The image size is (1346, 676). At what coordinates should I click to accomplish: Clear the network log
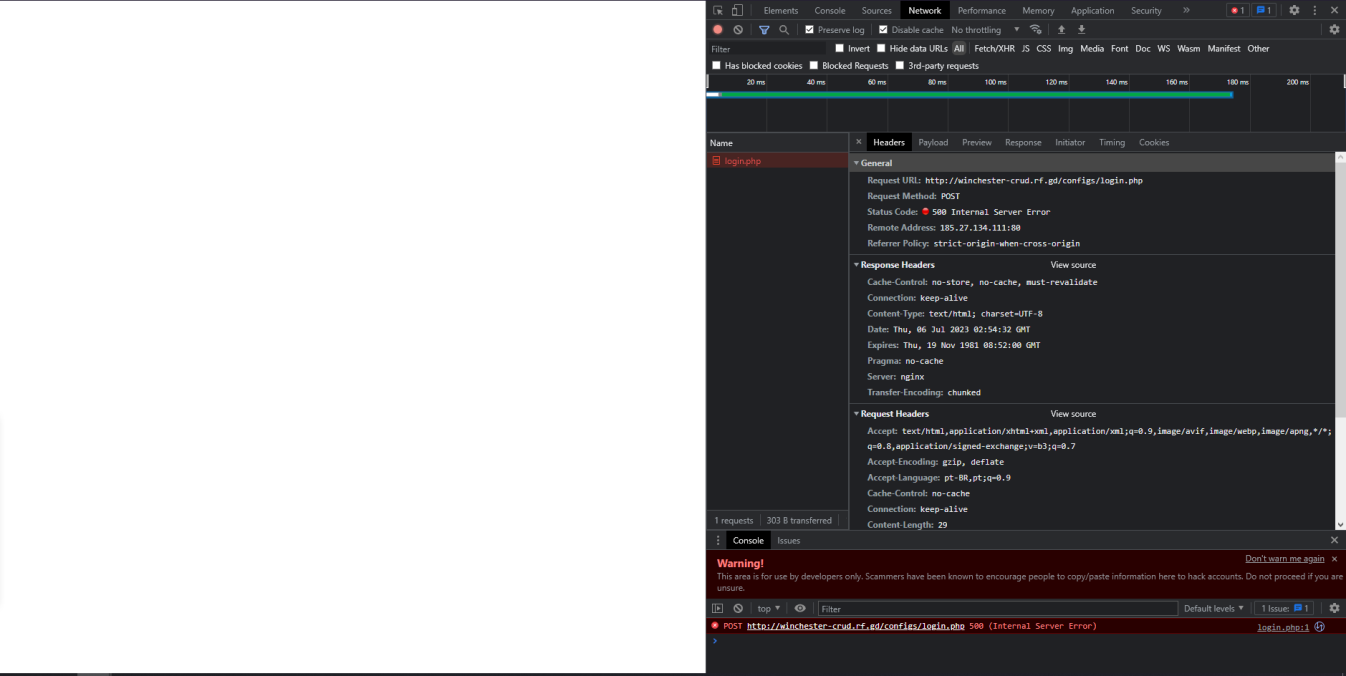tap(738, 30)
